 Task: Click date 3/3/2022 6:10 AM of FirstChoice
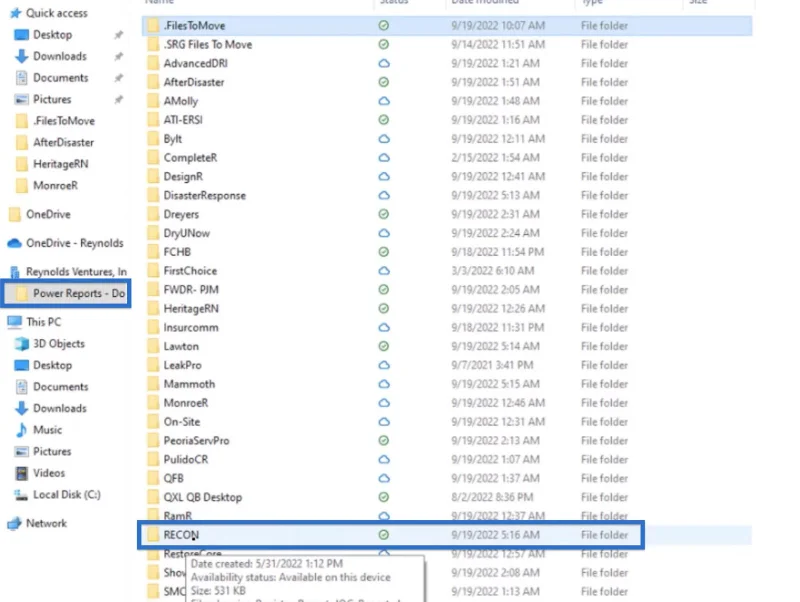pyautogui.click(x=492, y=271)
